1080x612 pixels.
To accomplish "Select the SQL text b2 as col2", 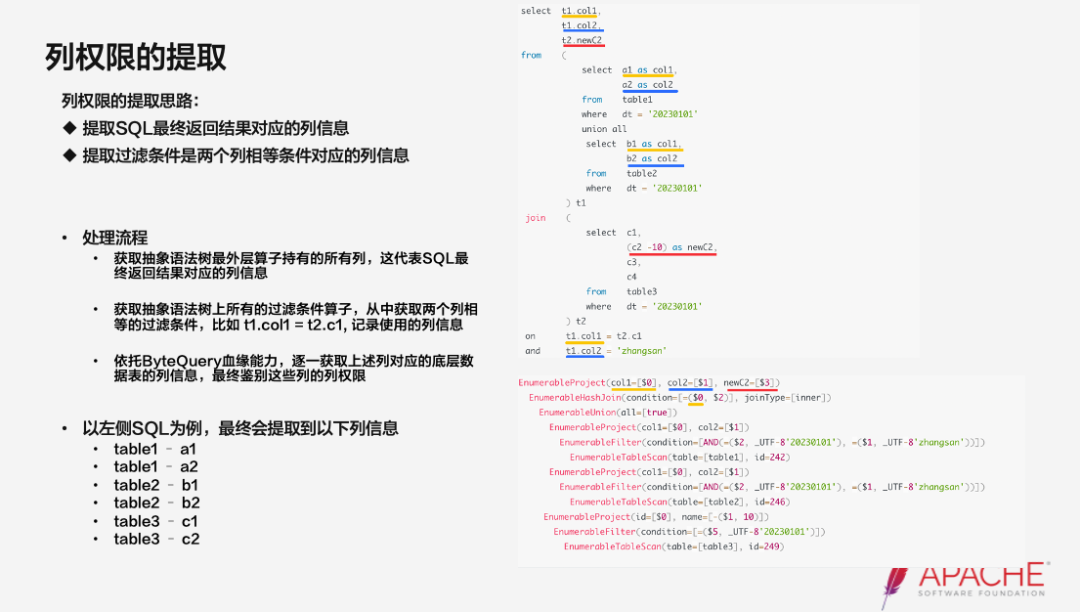I will click(x=652, y=158).
